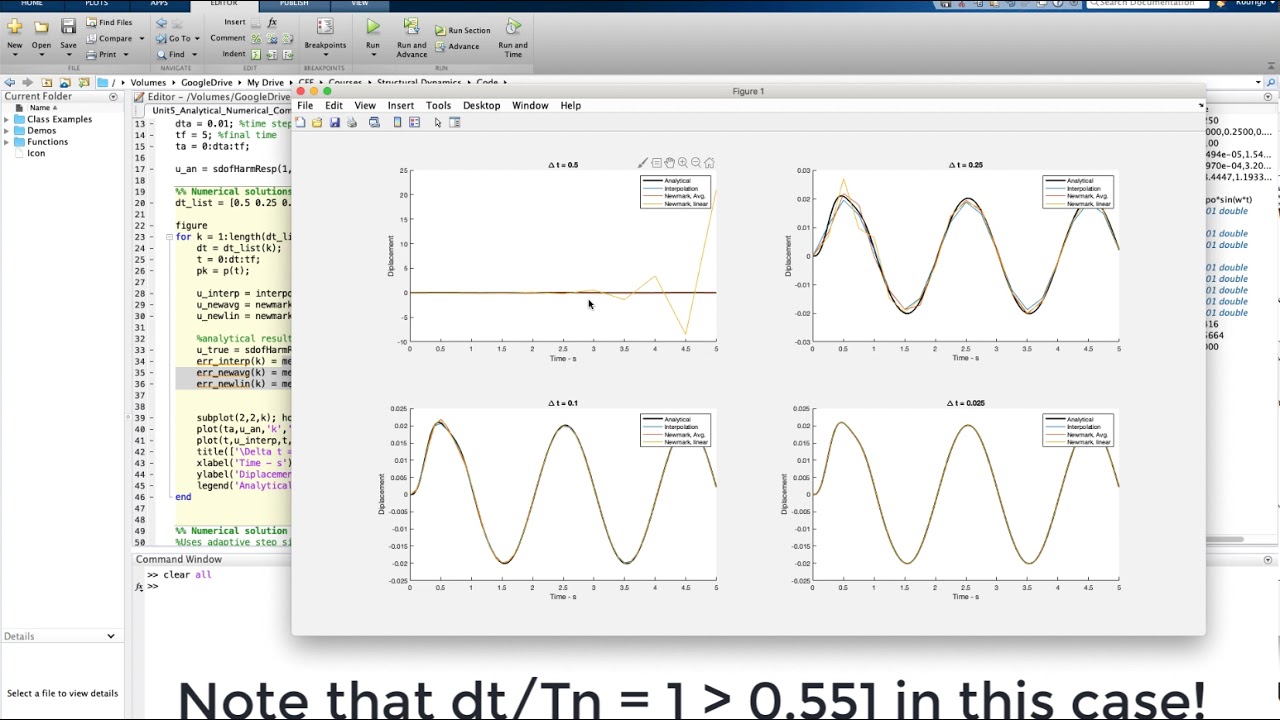
Task: Expand the Class Examples folder
Action: coord(6,120)
